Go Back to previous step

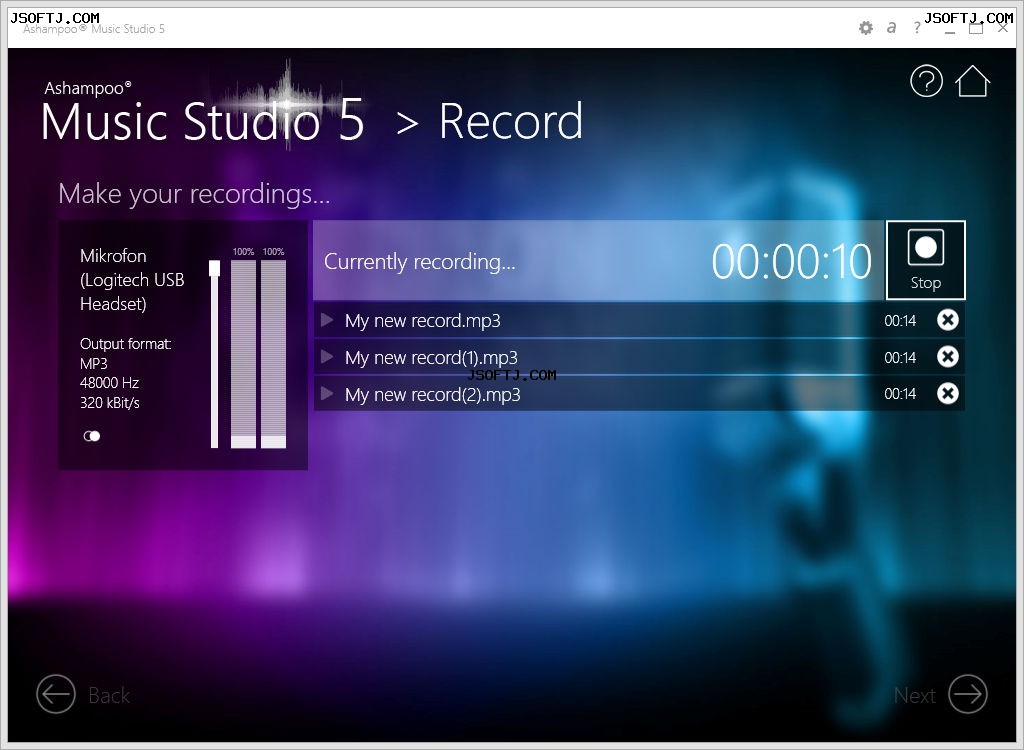(x=83, y=694)
